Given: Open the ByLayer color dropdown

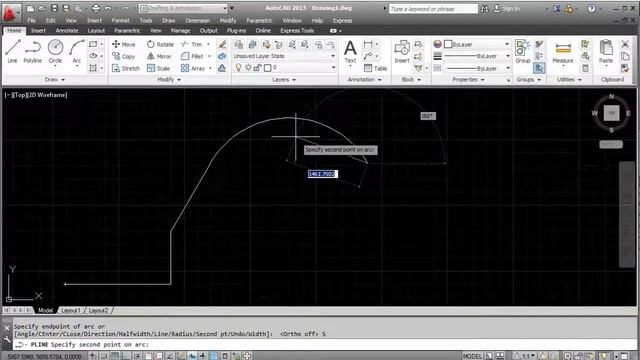Looking at the screenshot, I should tap(477, 44).
